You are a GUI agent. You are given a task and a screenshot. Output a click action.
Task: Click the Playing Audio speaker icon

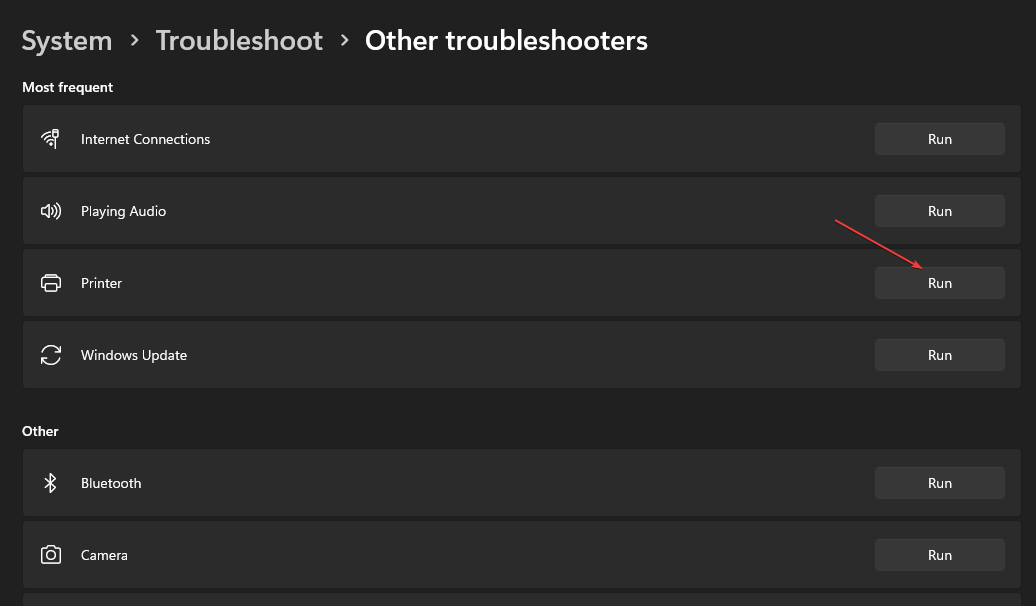pyautogui.click(x=50, y=211)
